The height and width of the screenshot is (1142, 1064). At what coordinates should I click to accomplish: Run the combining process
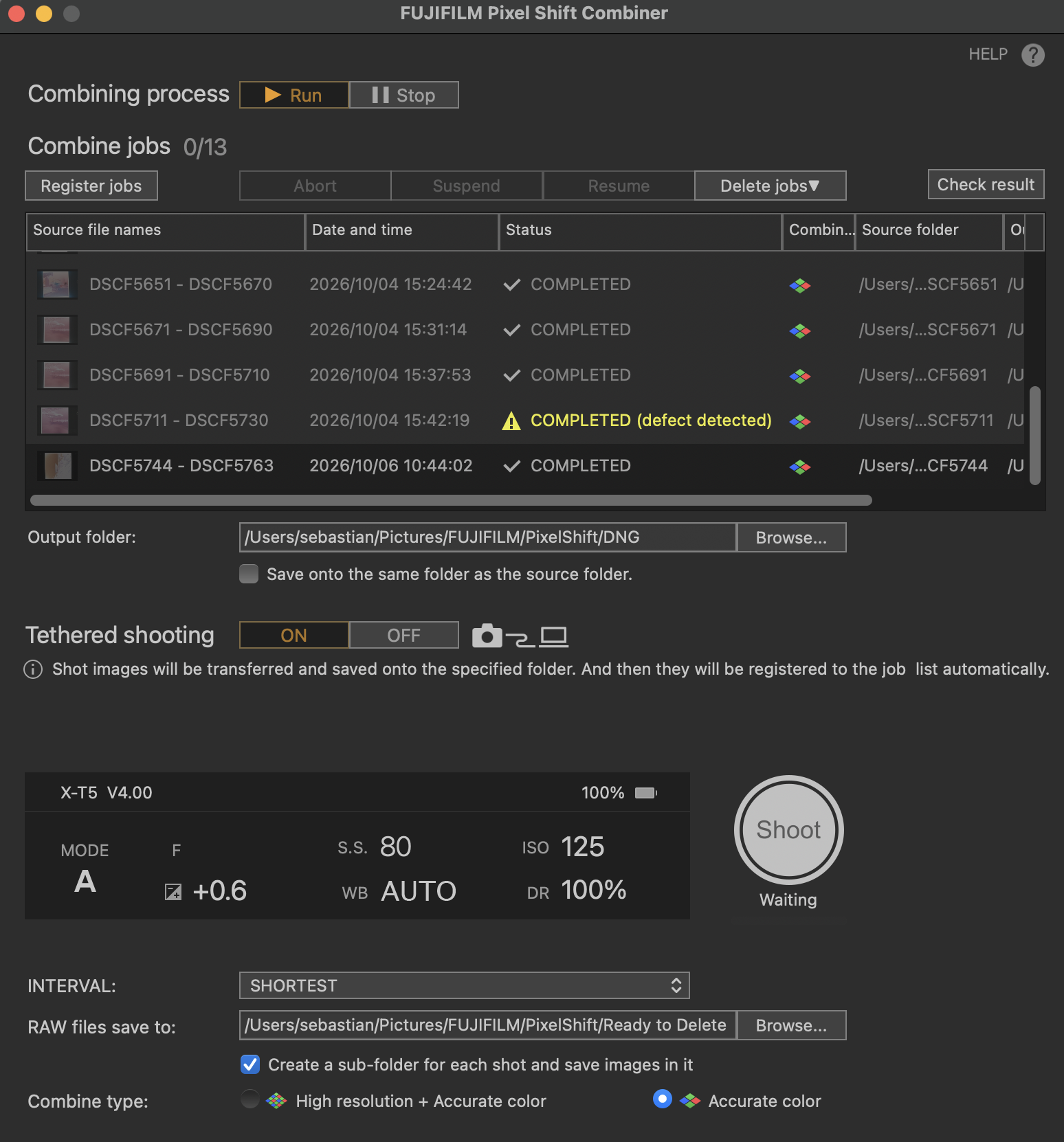tap(294, 95)
